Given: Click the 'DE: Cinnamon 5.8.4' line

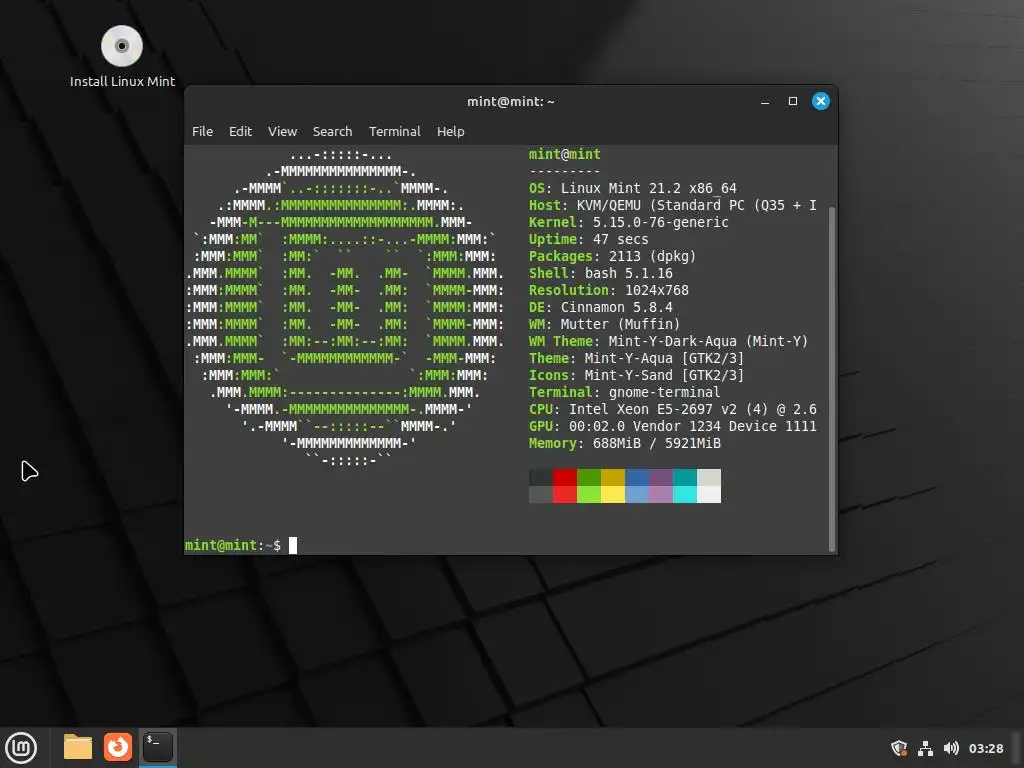Looking at the screenshot, I should tap(601, 307).
